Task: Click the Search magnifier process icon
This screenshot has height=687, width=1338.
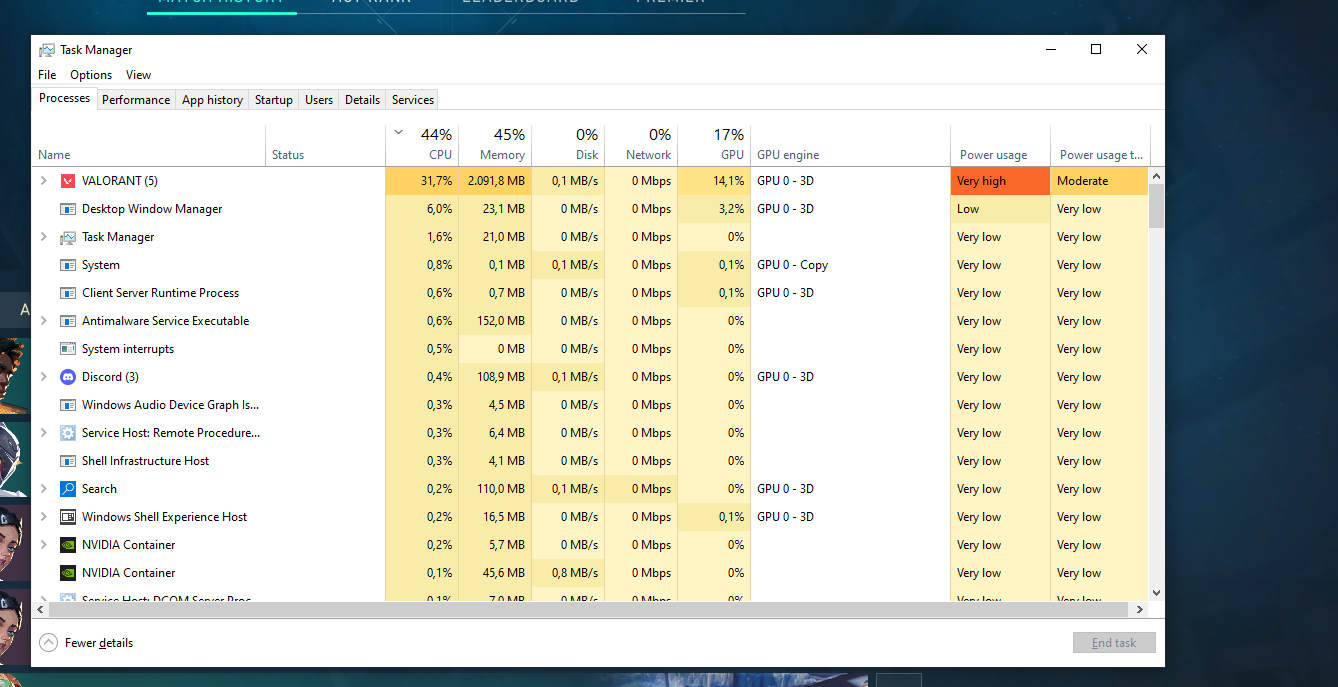Action: 68,489
